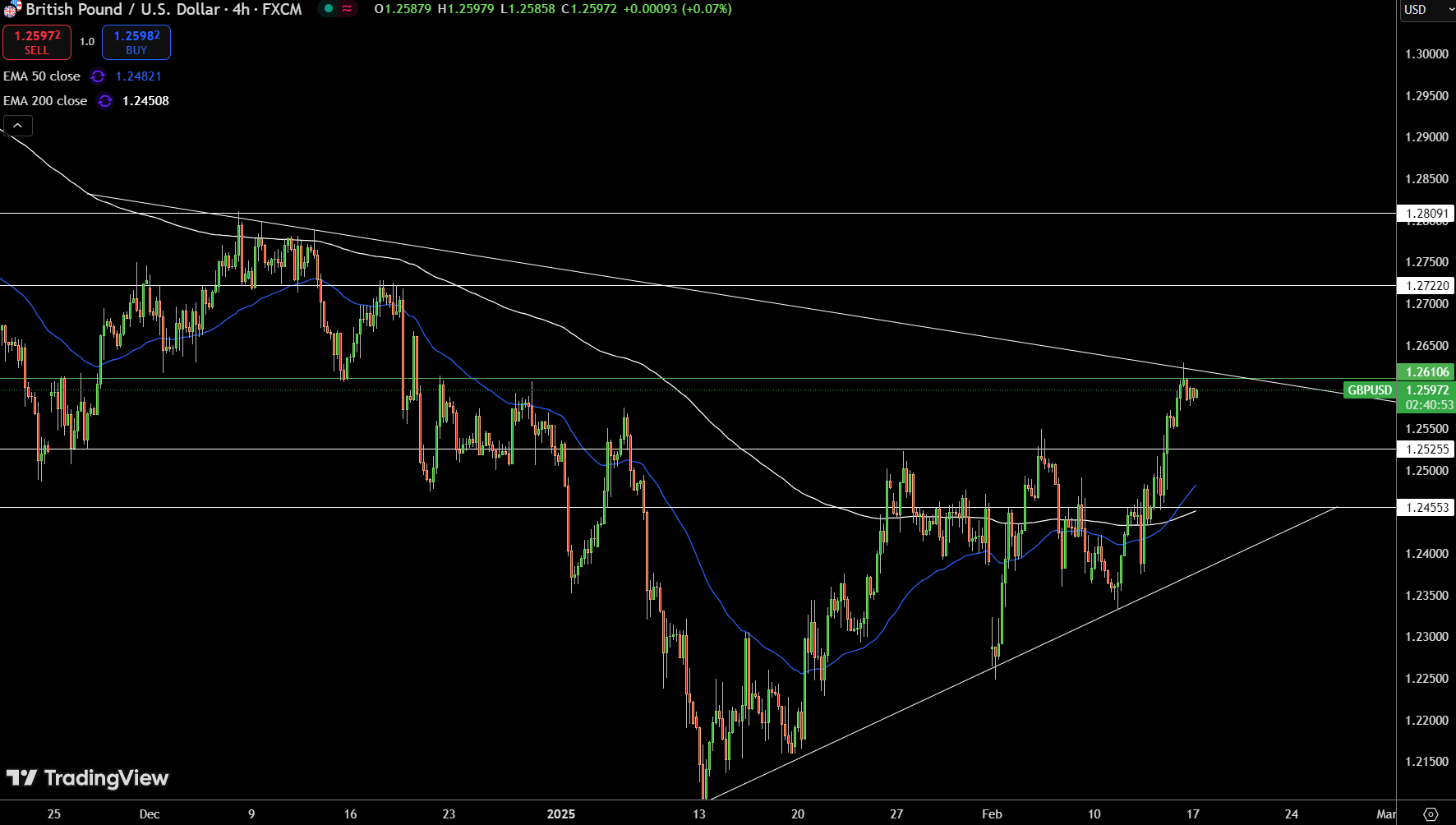1456x825 pixels.
Task: Click the bar countdown timer 02:40:53
Action: (x=1429, y=405)
